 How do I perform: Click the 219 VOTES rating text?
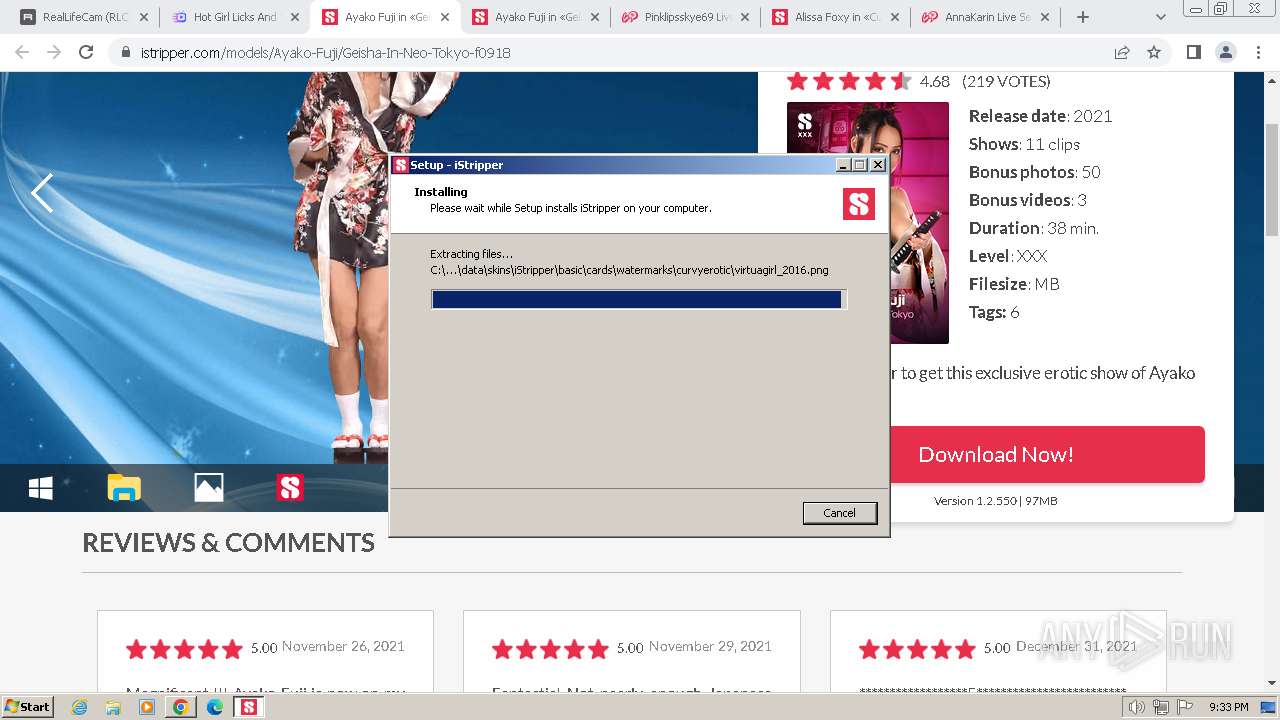pos(1006,81)
